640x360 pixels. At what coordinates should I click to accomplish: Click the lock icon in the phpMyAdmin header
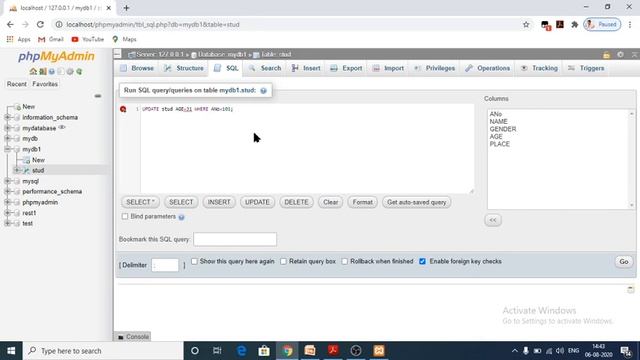[x=606, y=55]
